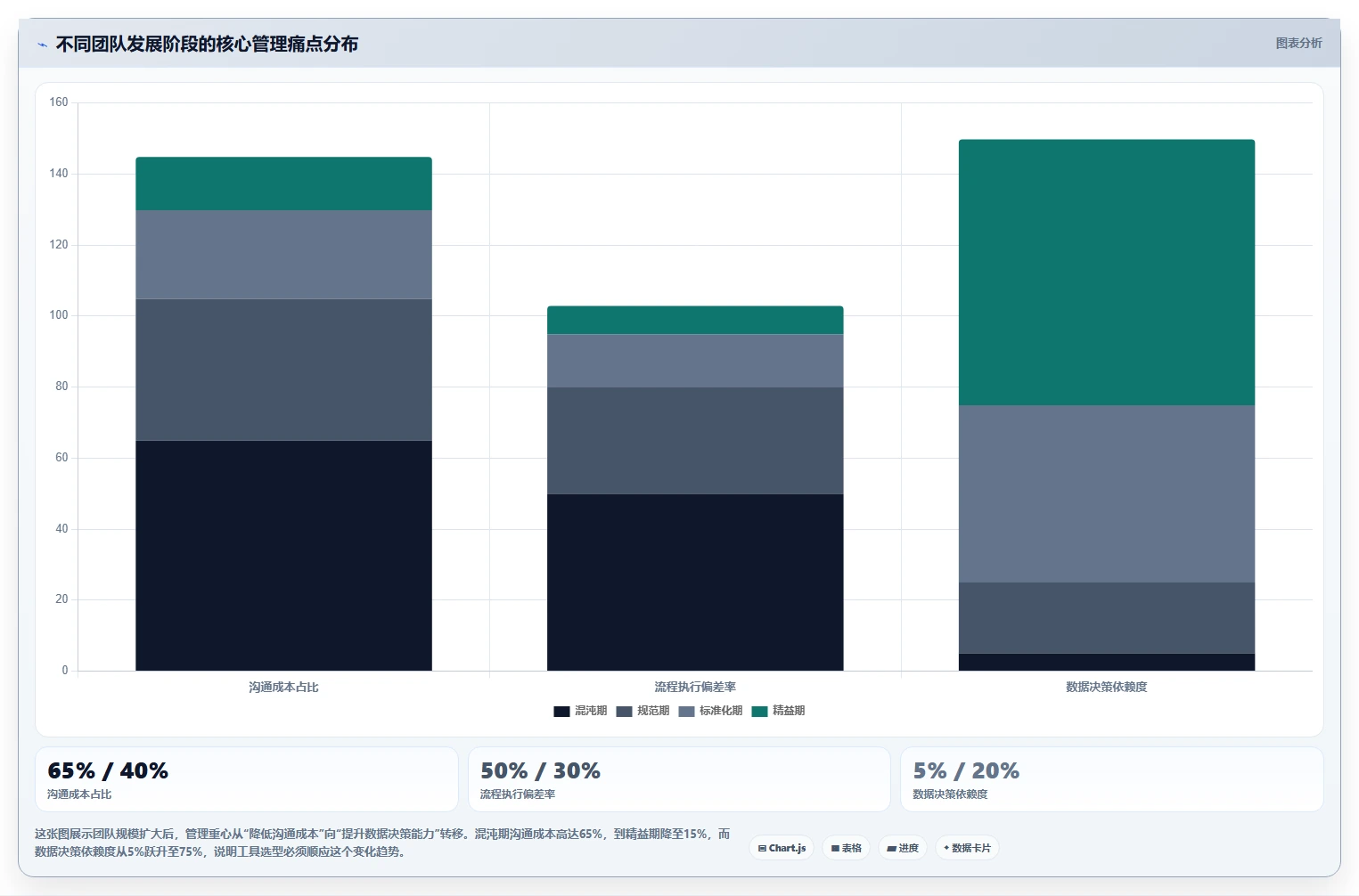The image size is (1359, 896).
Task: Toggle the 规范期 legend item
Action: (643, 711)
